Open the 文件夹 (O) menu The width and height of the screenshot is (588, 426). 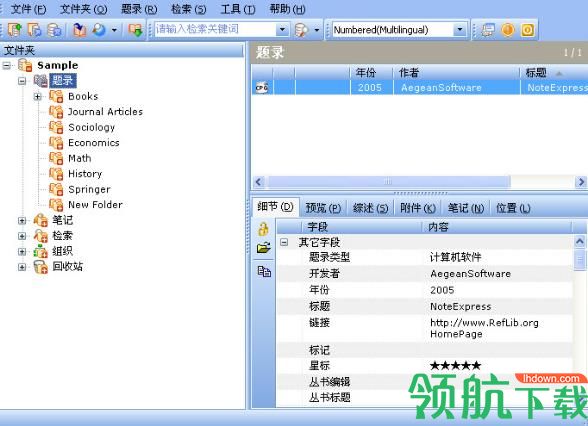click(x=83, y=9)
